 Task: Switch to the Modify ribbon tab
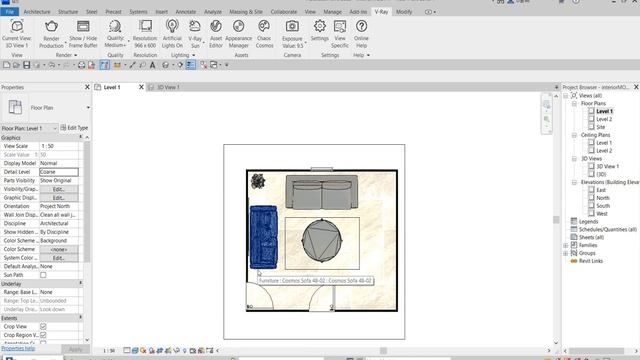point(404,12)
